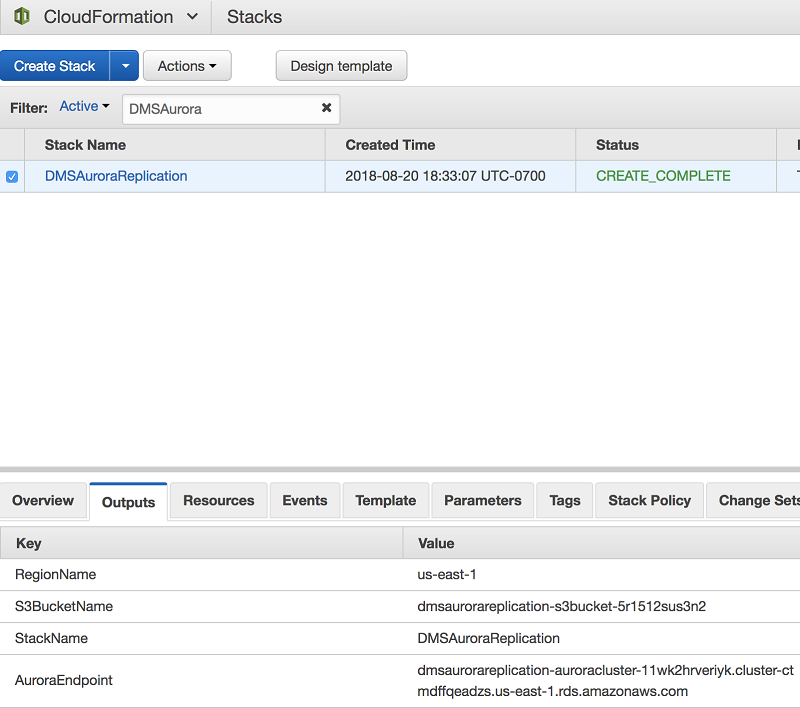This screenshot has width=800, height=708.
Task: Select the CREATE_COMPLETE status text
Action: [x=663, y=176]
